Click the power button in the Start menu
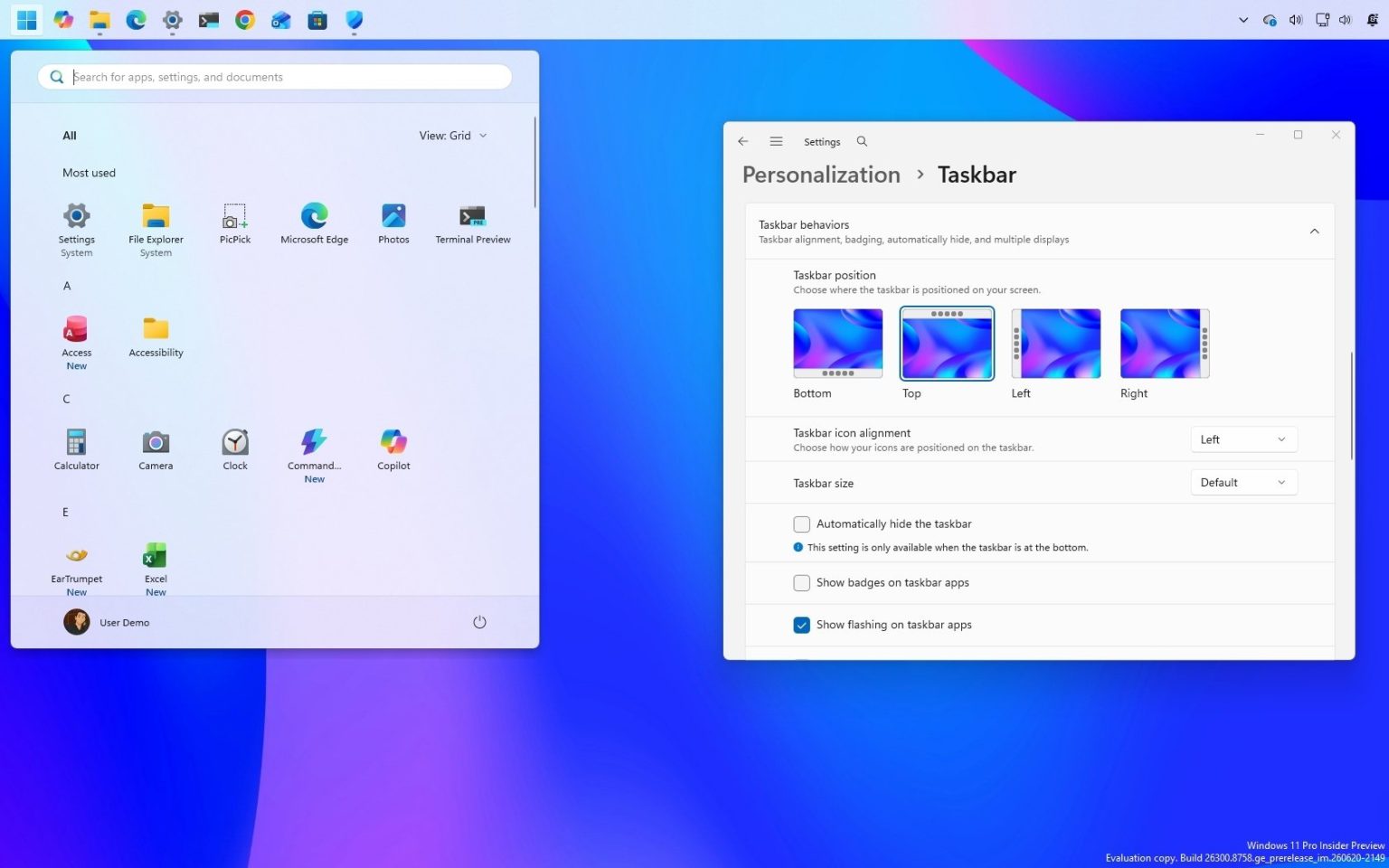 479,622
